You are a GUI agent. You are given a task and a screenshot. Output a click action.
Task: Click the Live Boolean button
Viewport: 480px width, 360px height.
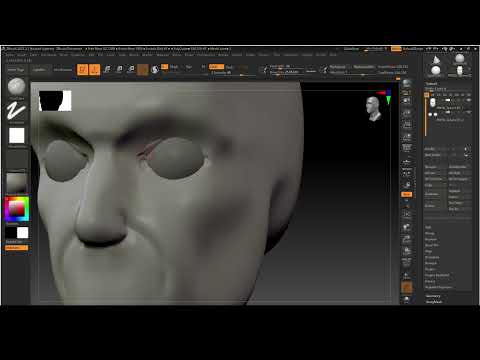(x=63, y=70)
